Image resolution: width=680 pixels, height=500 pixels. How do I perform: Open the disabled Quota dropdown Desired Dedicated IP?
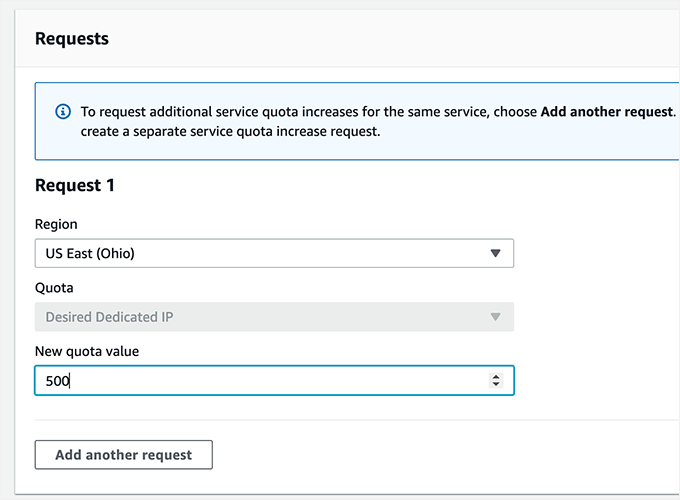[x=274, y=317]
